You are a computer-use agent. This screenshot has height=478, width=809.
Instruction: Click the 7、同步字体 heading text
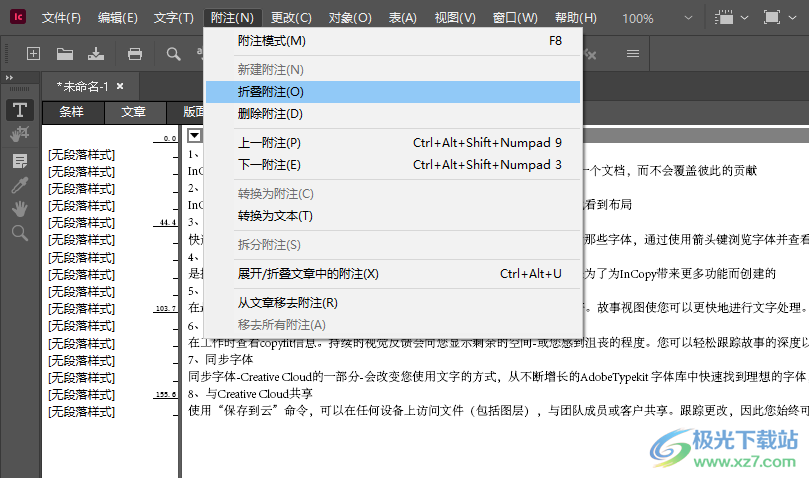point(220,359)
